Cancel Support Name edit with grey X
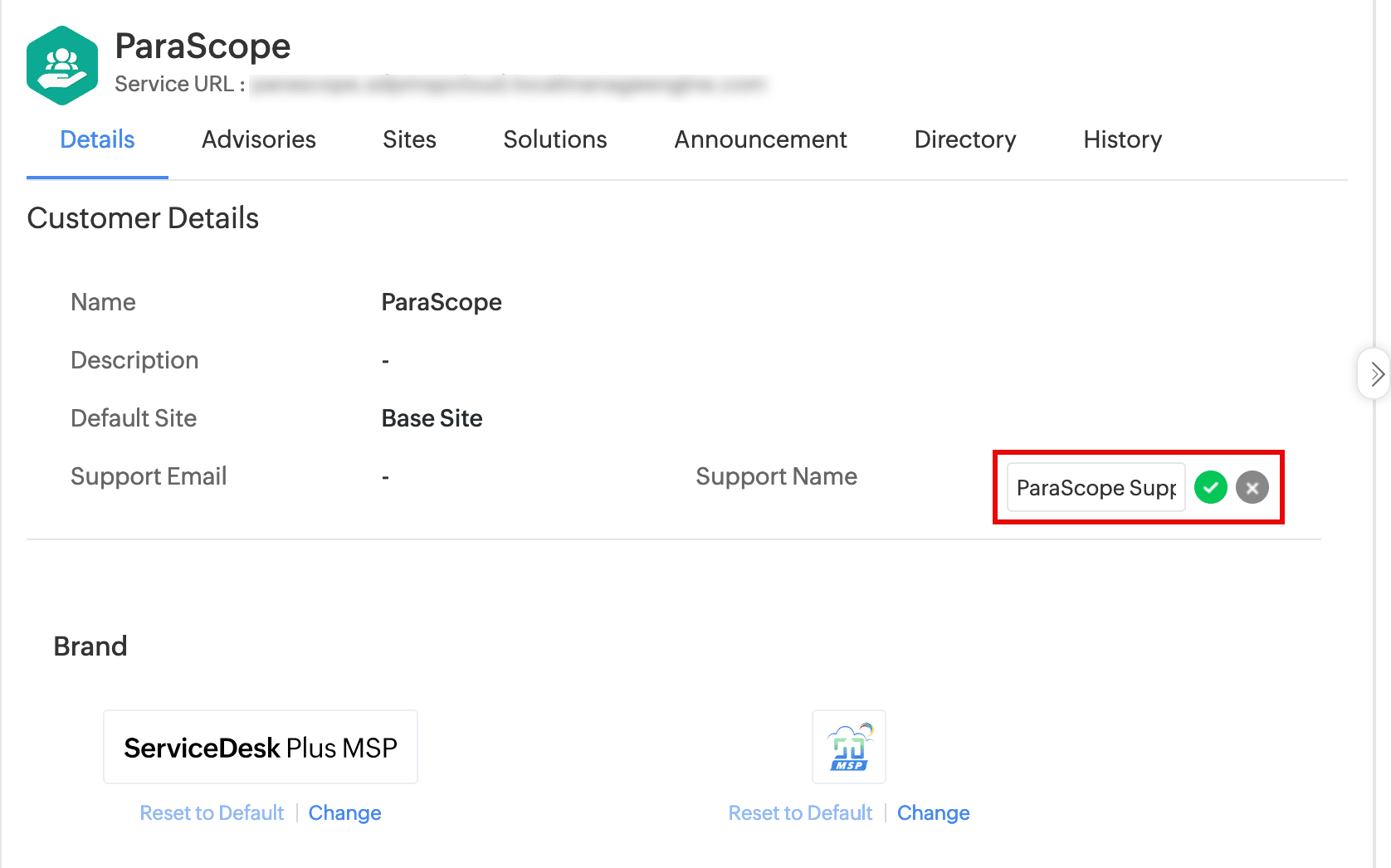1391x868 pixels. (x=1252, y=487)
